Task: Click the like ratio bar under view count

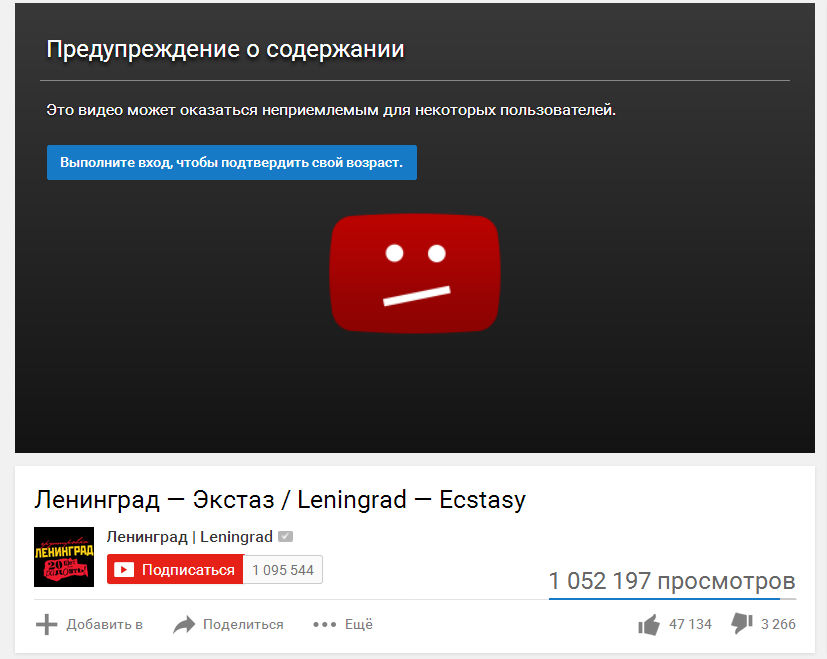Action: (672, 599)
